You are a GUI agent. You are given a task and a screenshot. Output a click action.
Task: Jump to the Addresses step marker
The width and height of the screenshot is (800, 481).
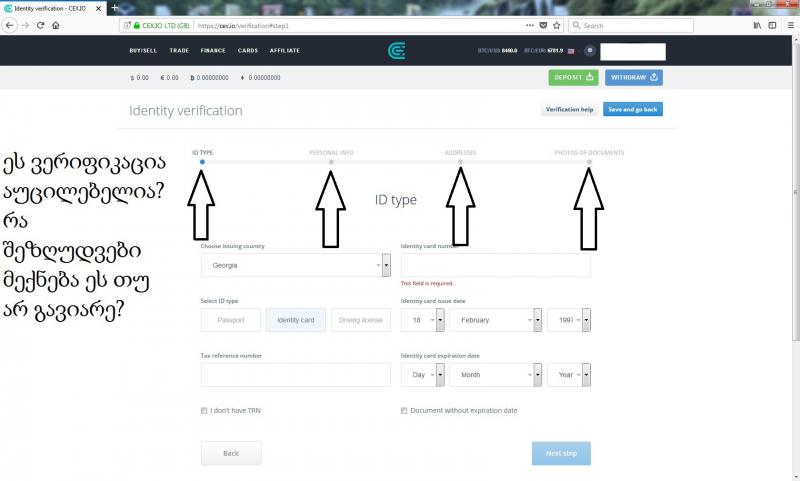[x=460, y=161]
